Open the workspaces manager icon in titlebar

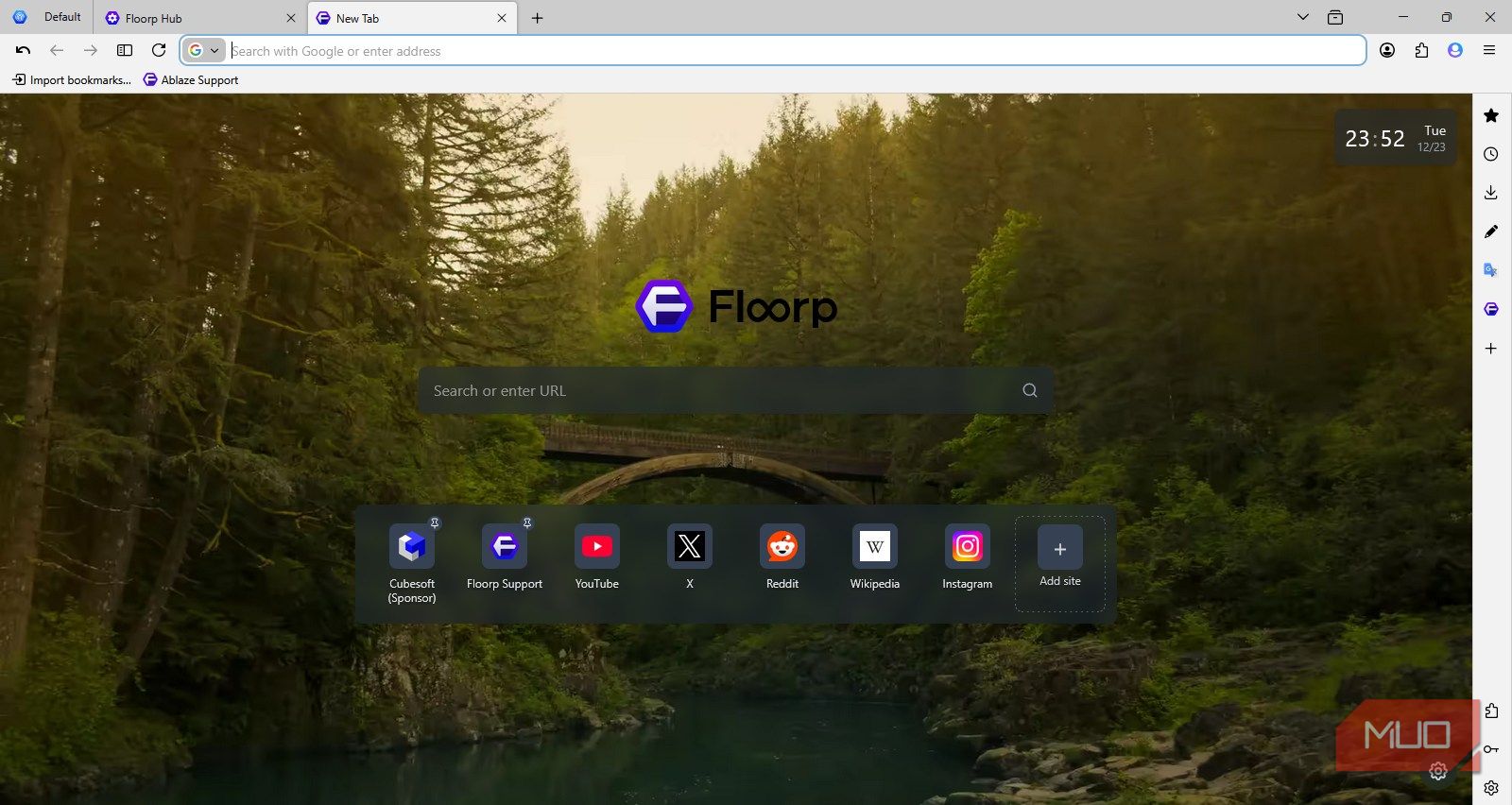[x=1335, y=17]
